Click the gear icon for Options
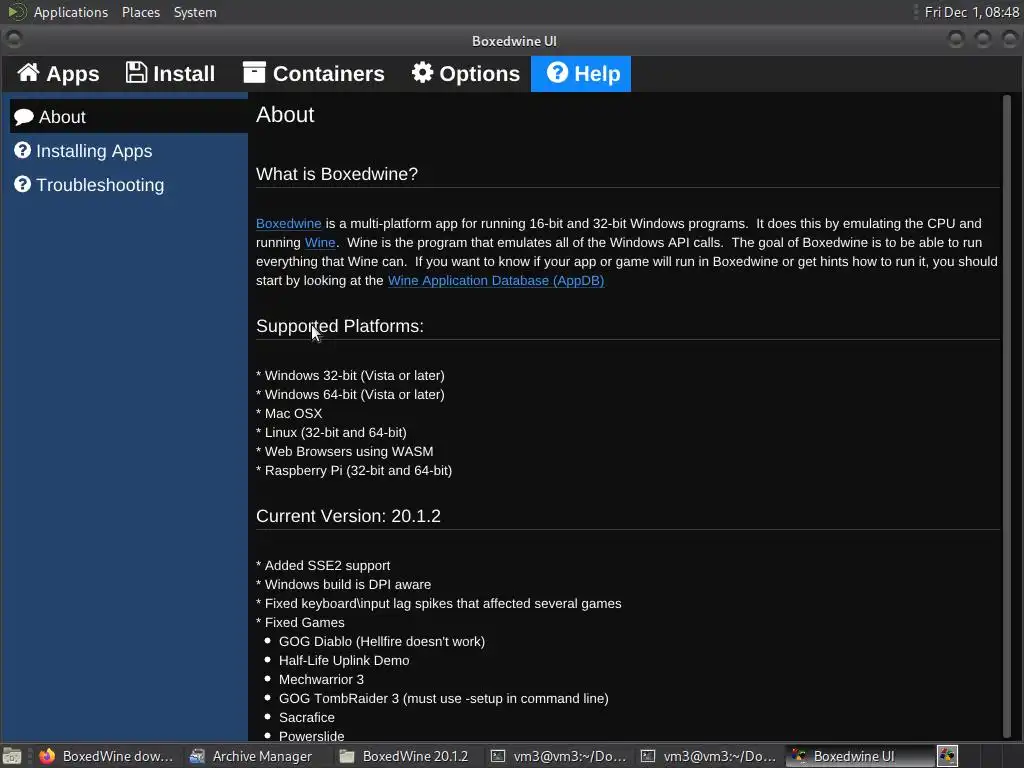This screenshot has width=1024, height=768. [x=423, y=72]
